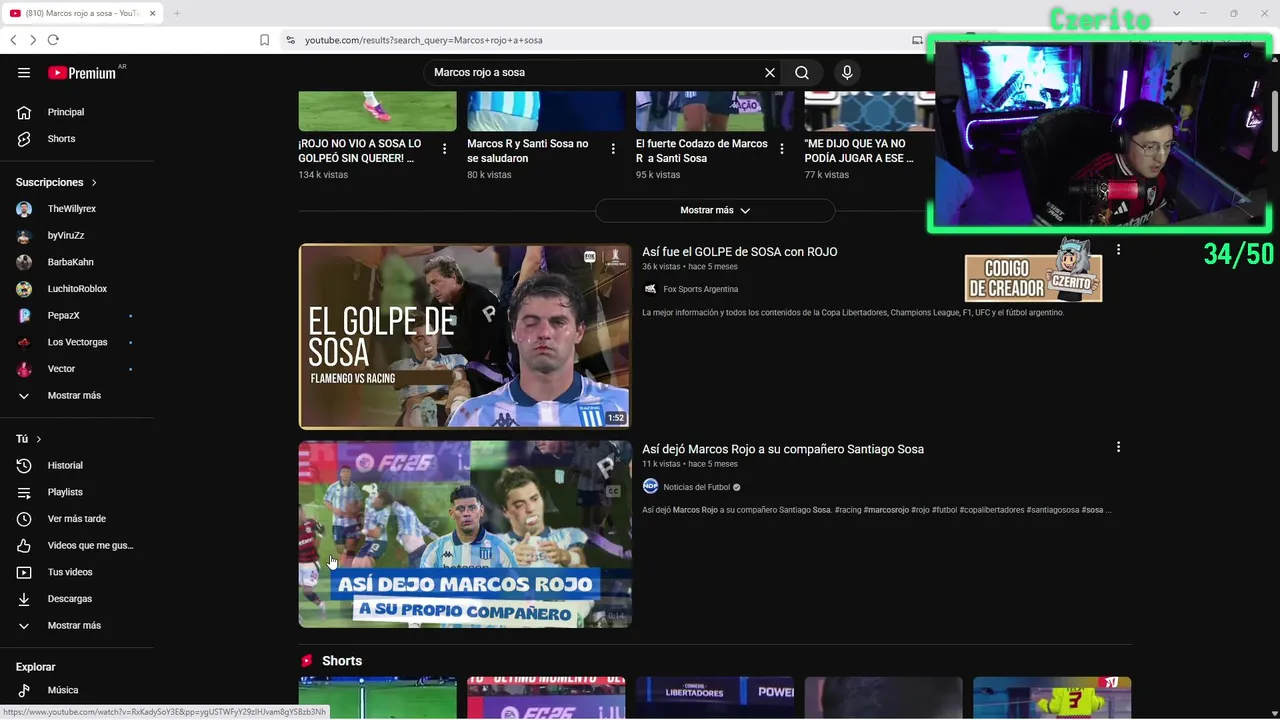Image resolution: width=1280 pixels, height=720 pixels.
Task: Select the YouTube browser tab
Action: point(82,13)
